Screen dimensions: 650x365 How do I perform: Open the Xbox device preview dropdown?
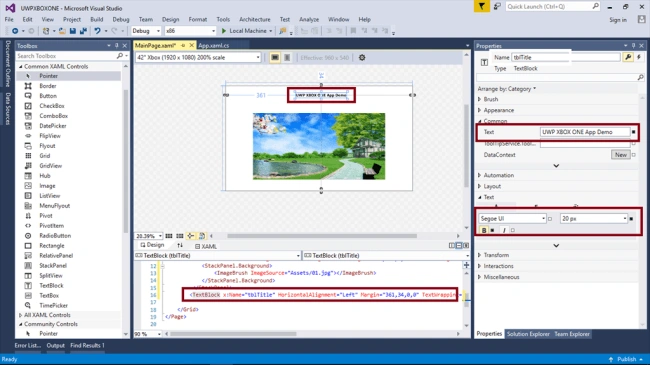[198, 58]
